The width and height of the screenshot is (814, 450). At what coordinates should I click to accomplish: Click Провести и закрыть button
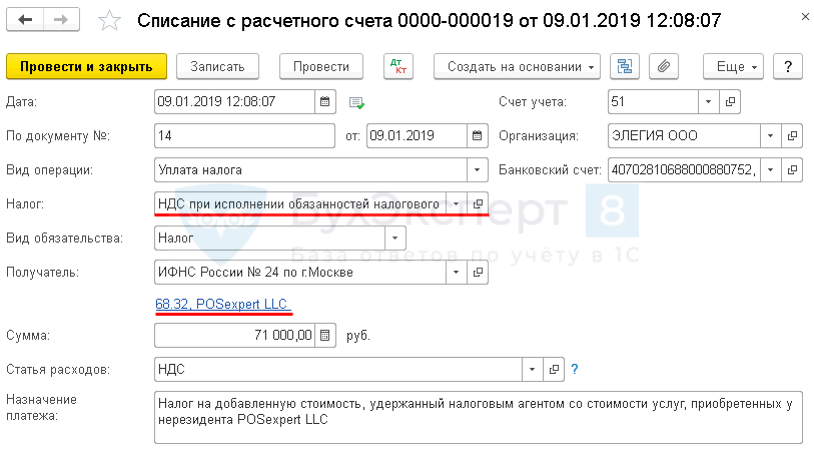click(87, 66)
